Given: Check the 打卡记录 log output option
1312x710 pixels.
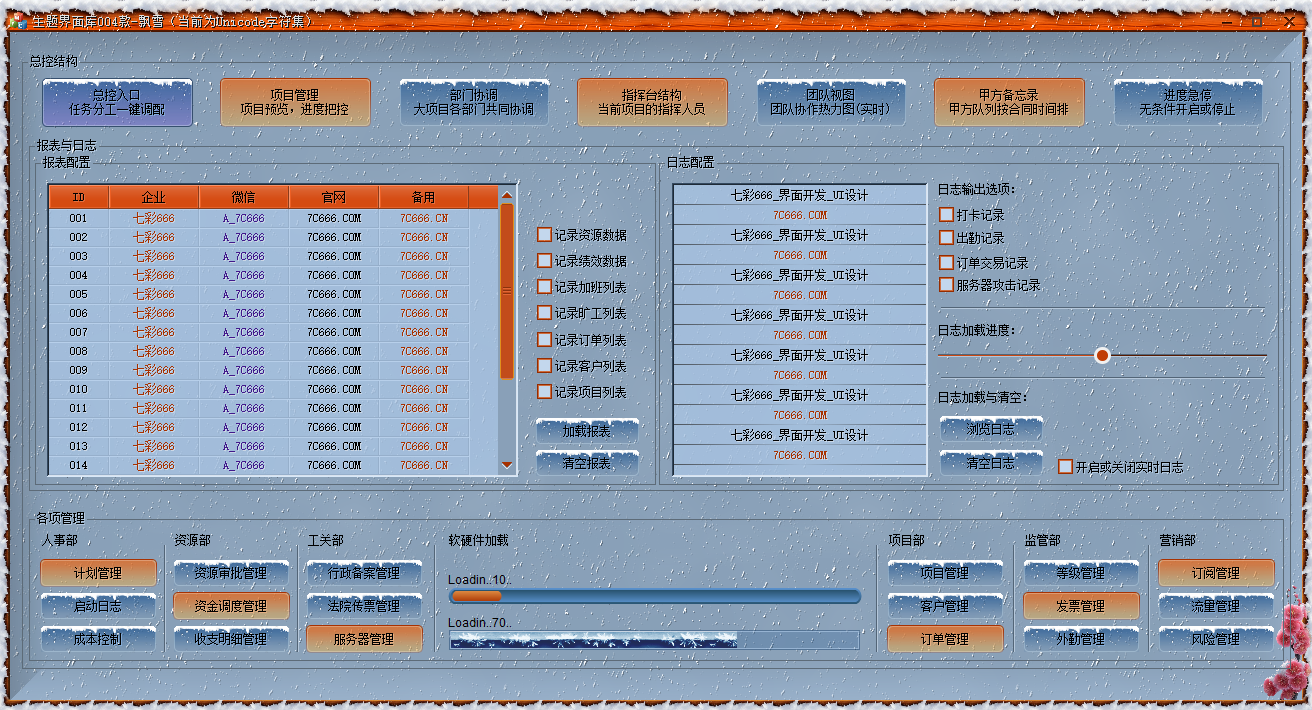Looking at the screenshot, I should [x=946, y=215].
